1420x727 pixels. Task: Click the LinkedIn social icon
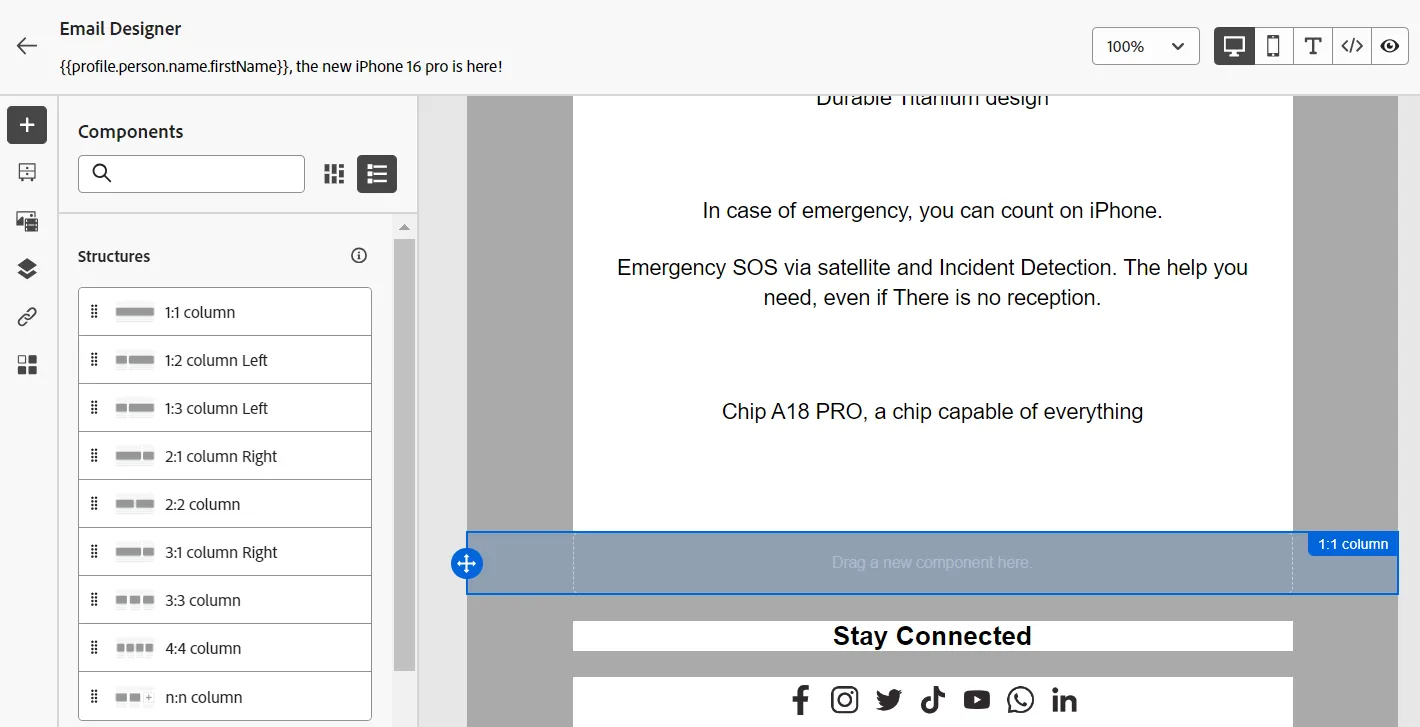click(x=1065, y=700)
